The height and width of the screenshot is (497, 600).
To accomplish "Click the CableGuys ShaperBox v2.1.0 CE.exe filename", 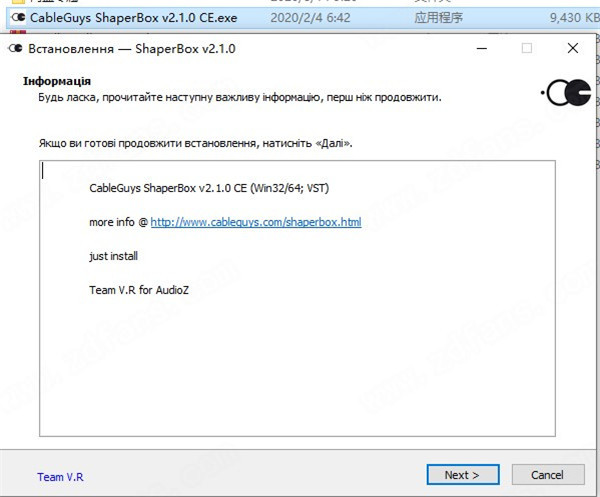I will (x=134, y=18).
